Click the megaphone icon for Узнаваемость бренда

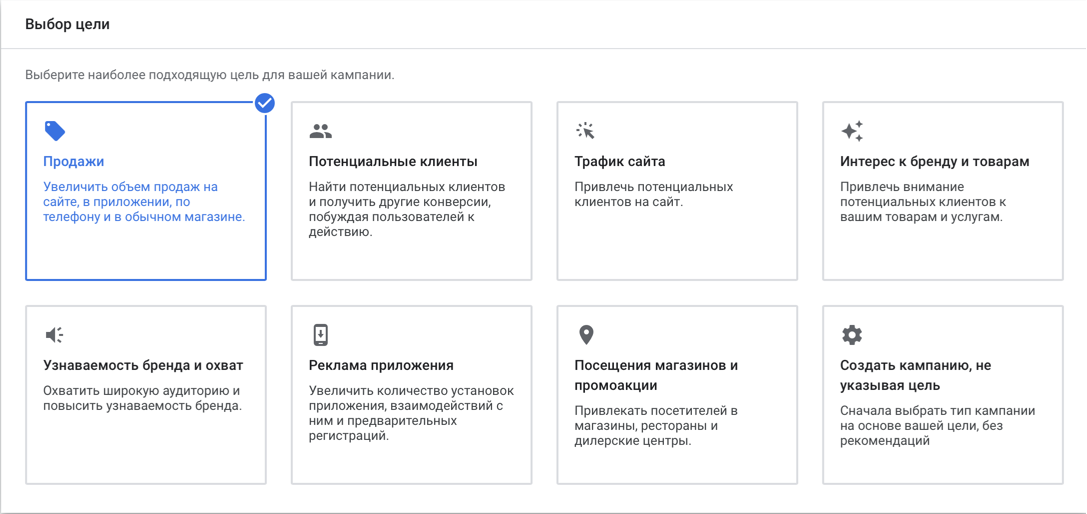tap(54, 335)
